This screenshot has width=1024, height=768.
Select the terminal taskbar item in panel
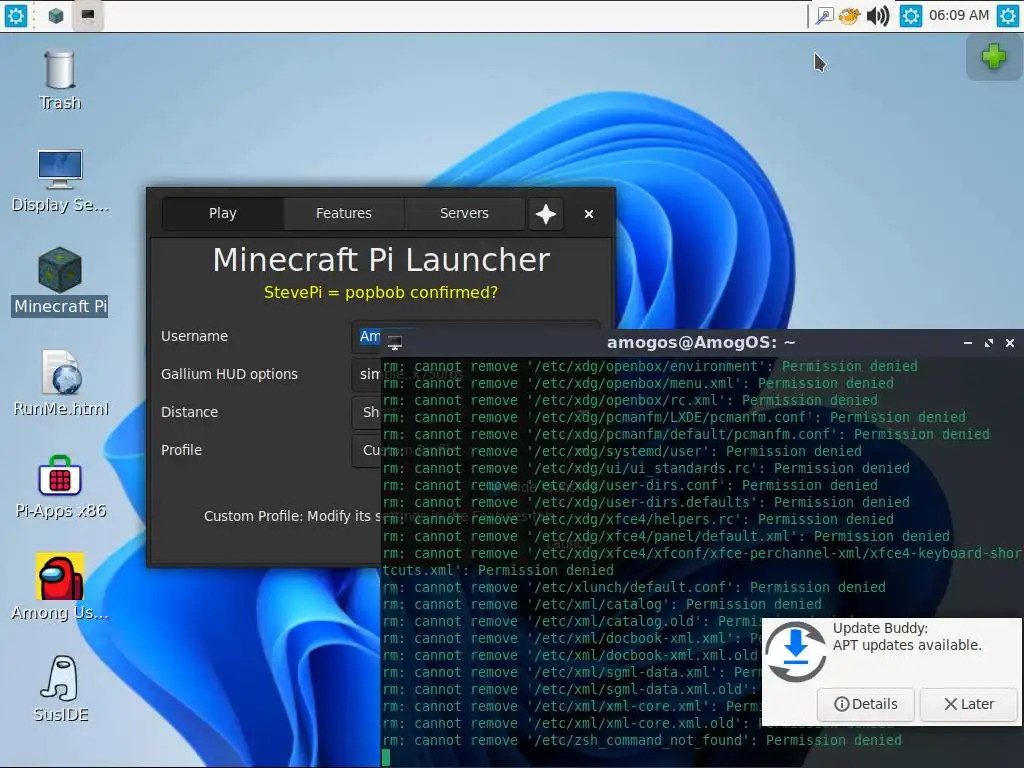pyautogui.click(x=88, y=16)
